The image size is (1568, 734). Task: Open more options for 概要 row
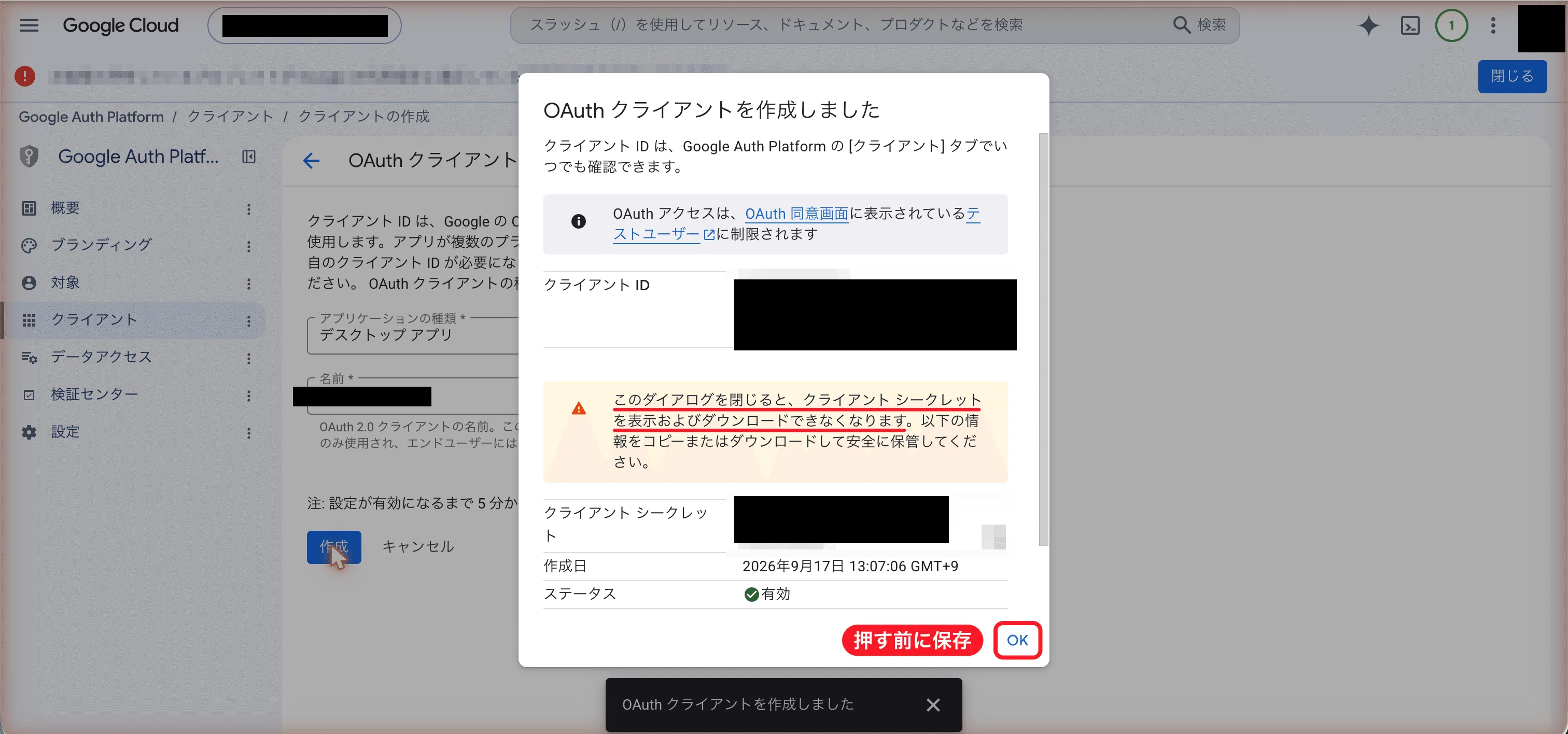(248, 209)
